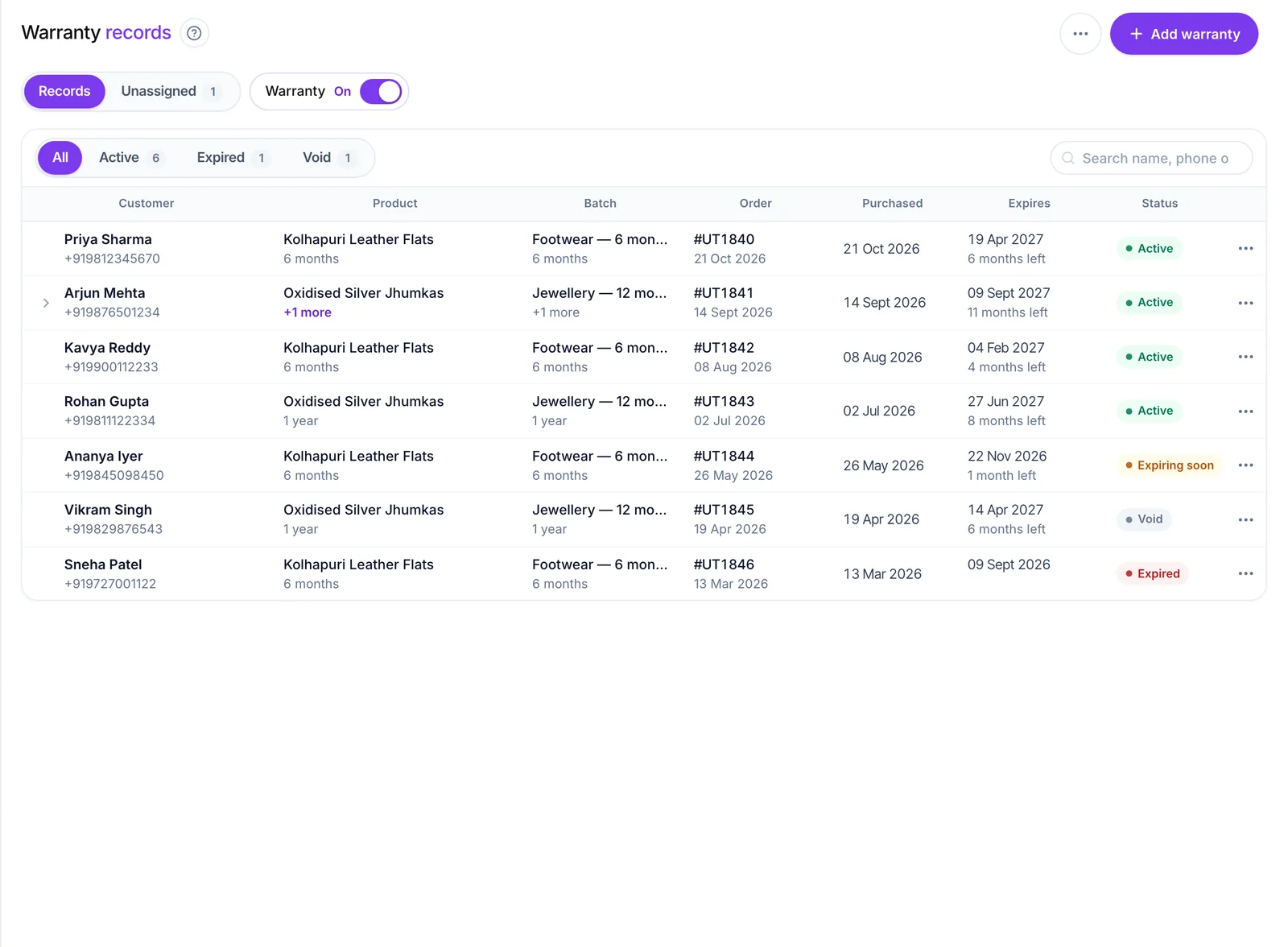This screenshot has height=947, width=1288.
Task: Click phone number +919812345670
Action: coord(112,258)
